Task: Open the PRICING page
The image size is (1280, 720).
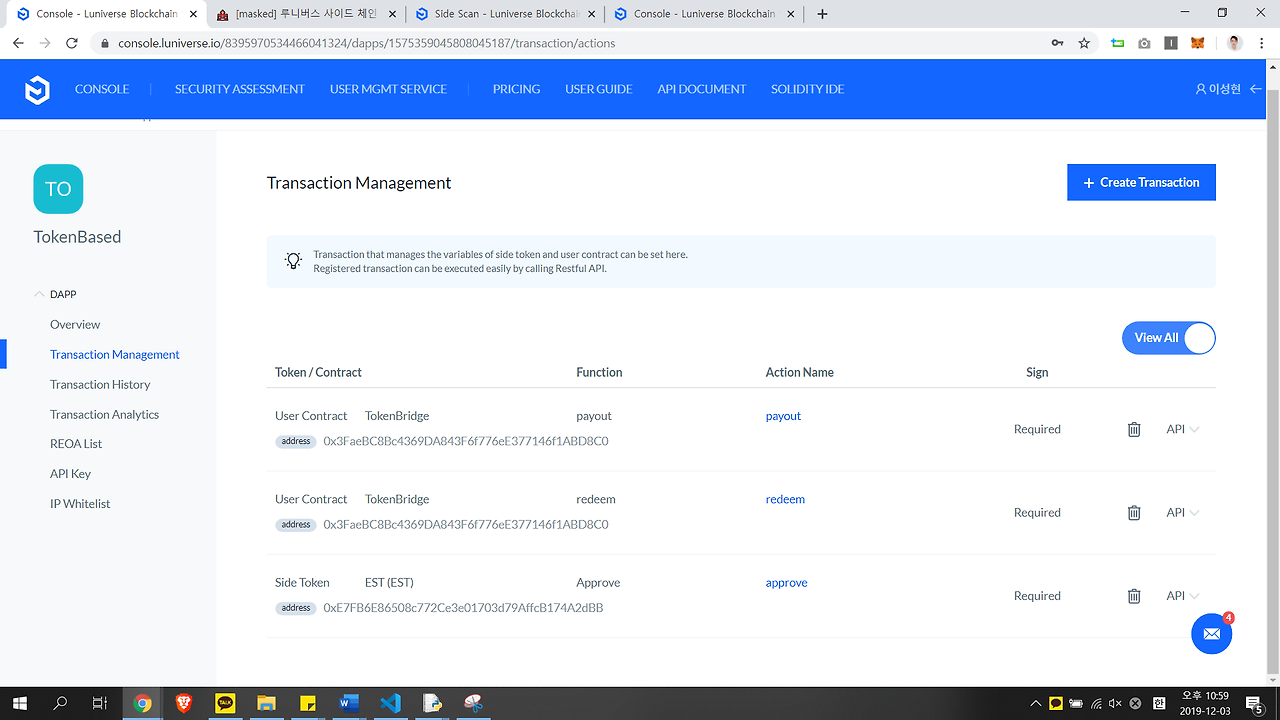Action: tap(516, 89)
